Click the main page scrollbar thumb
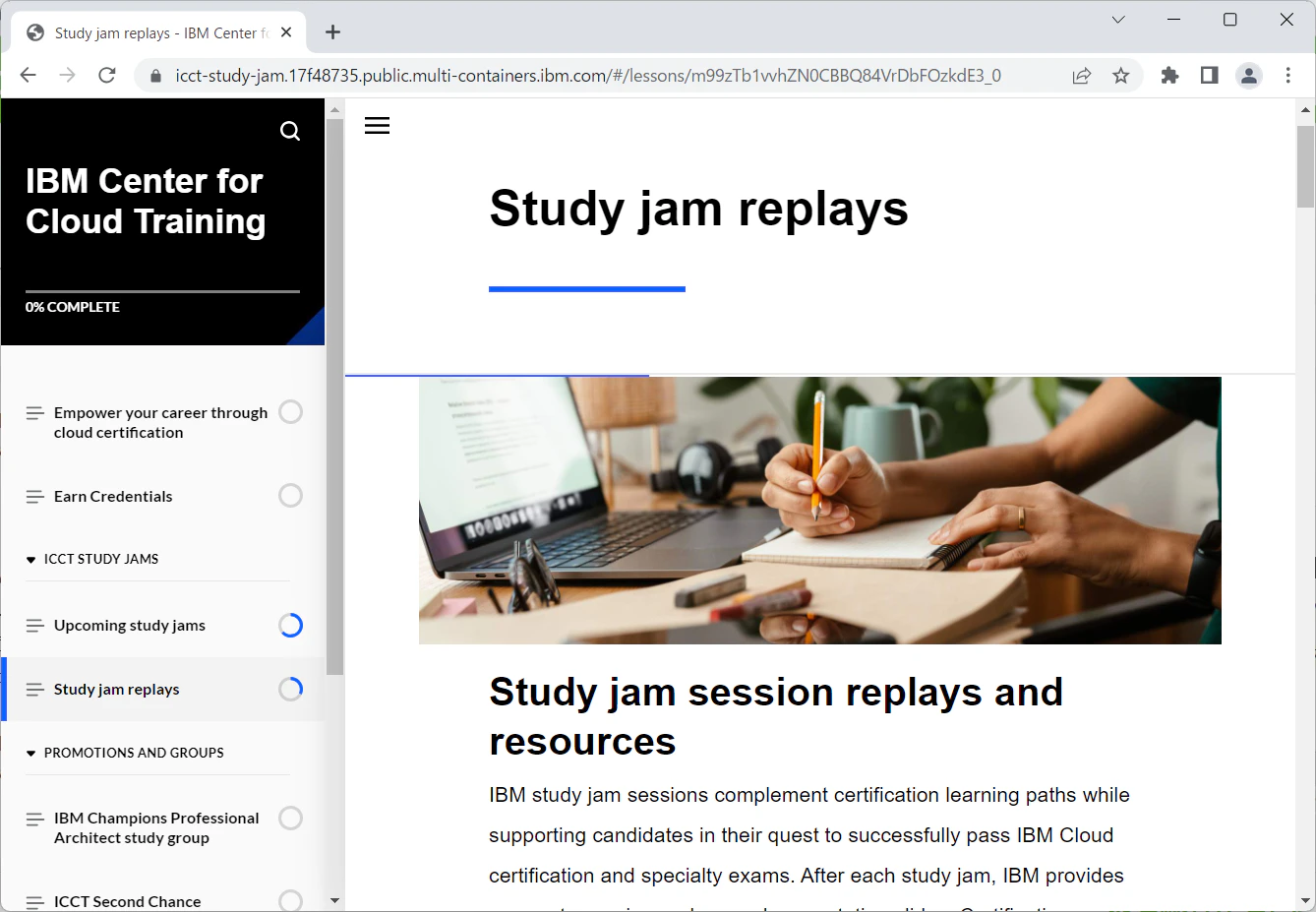The image size is (1316, 912). pos(1305,166)
